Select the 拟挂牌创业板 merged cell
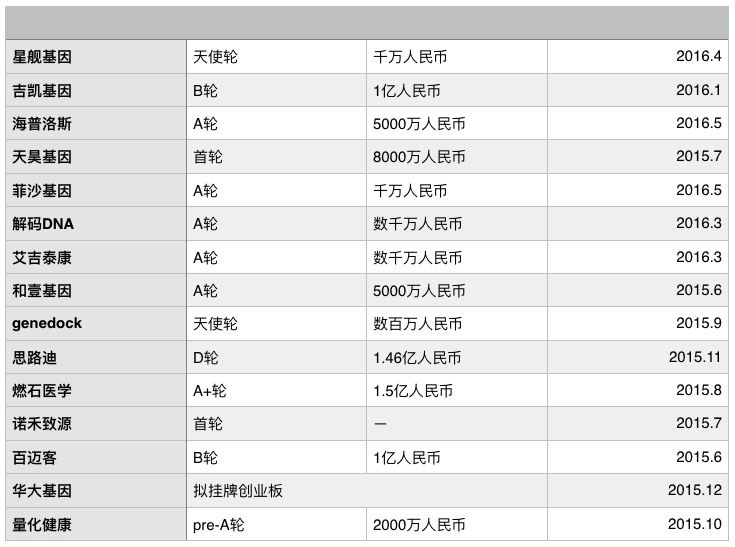 (x=366, y=491)
